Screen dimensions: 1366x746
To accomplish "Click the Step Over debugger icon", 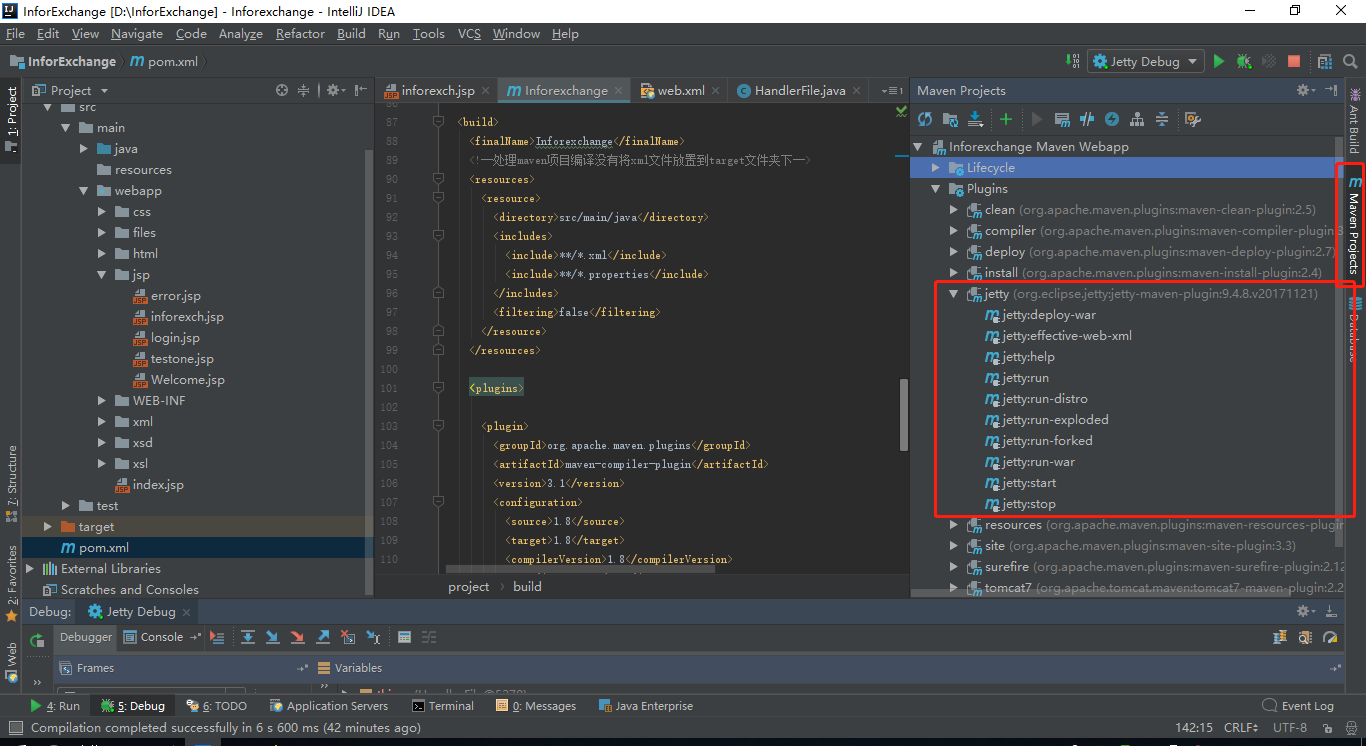I will [248, 637].
